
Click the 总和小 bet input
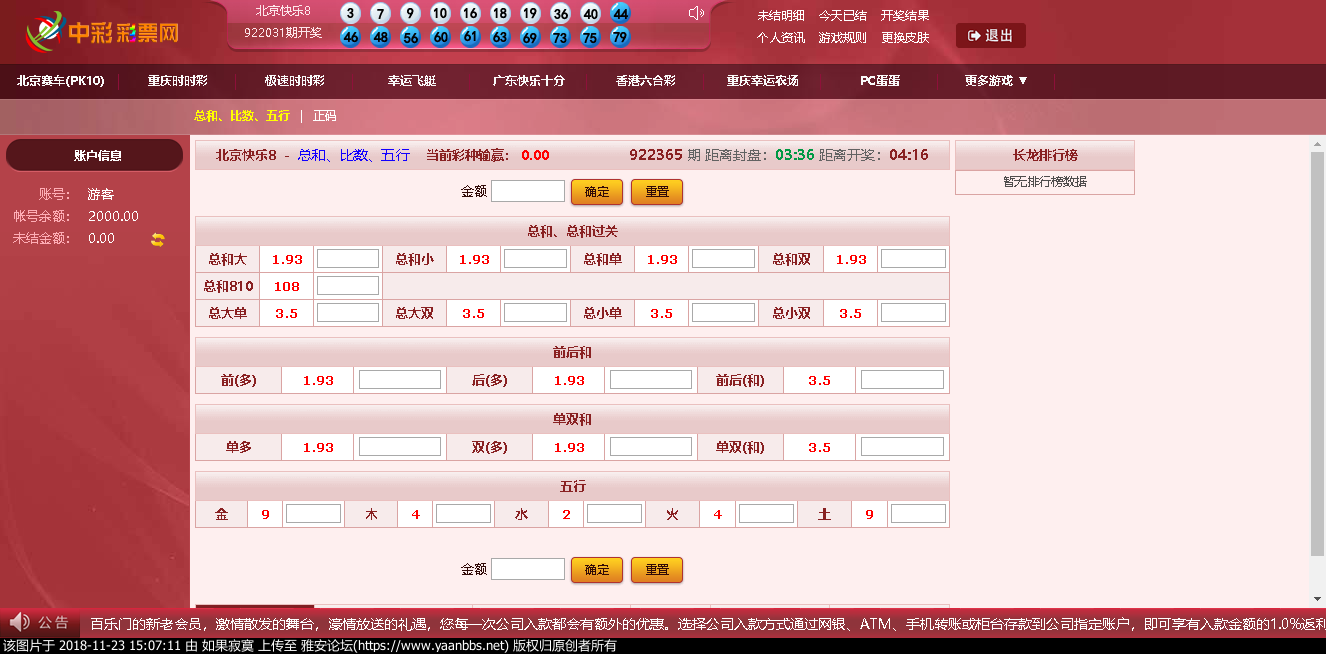(x=535, y=259)
